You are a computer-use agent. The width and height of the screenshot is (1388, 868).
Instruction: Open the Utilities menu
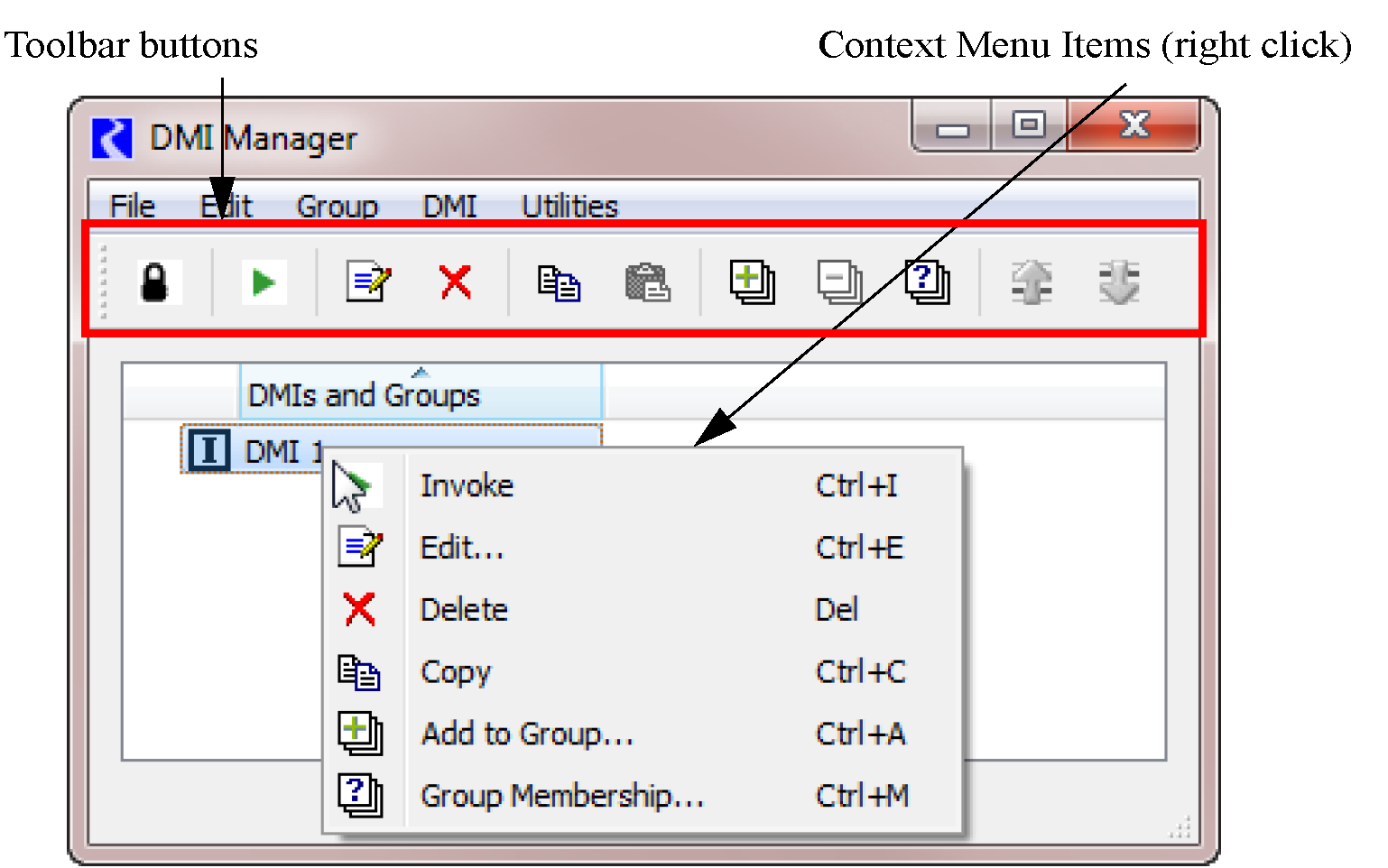coord(569,207)
